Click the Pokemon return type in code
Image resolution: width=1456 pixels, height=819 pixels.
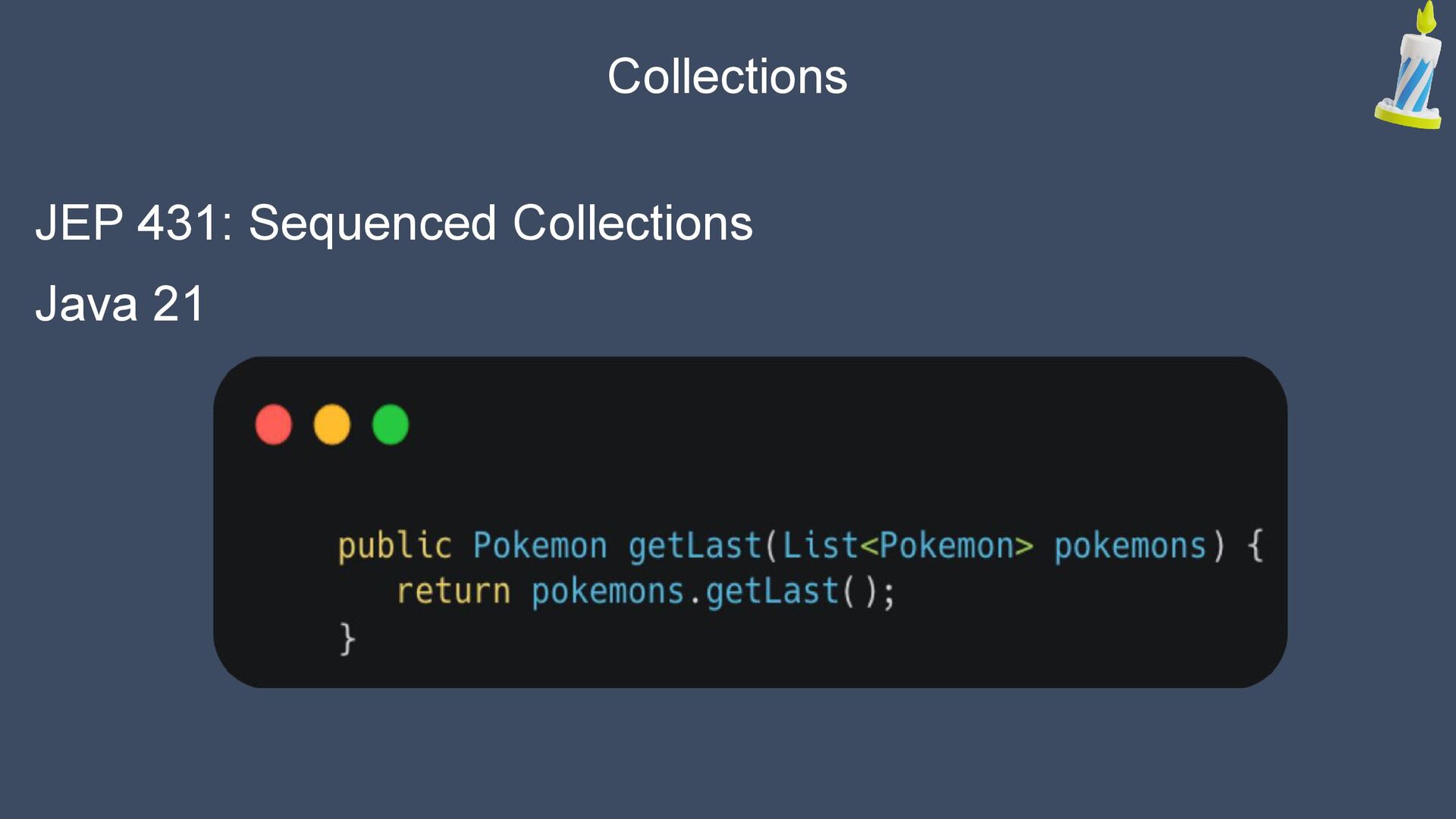point(540,545)
